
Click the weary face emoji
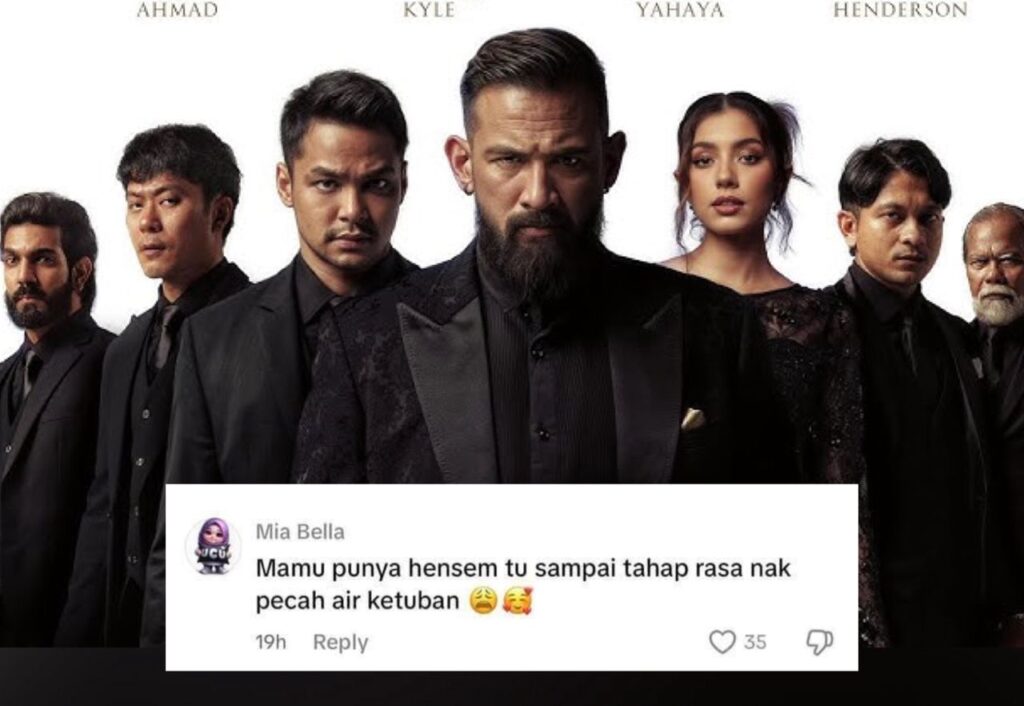click(483, 600)
